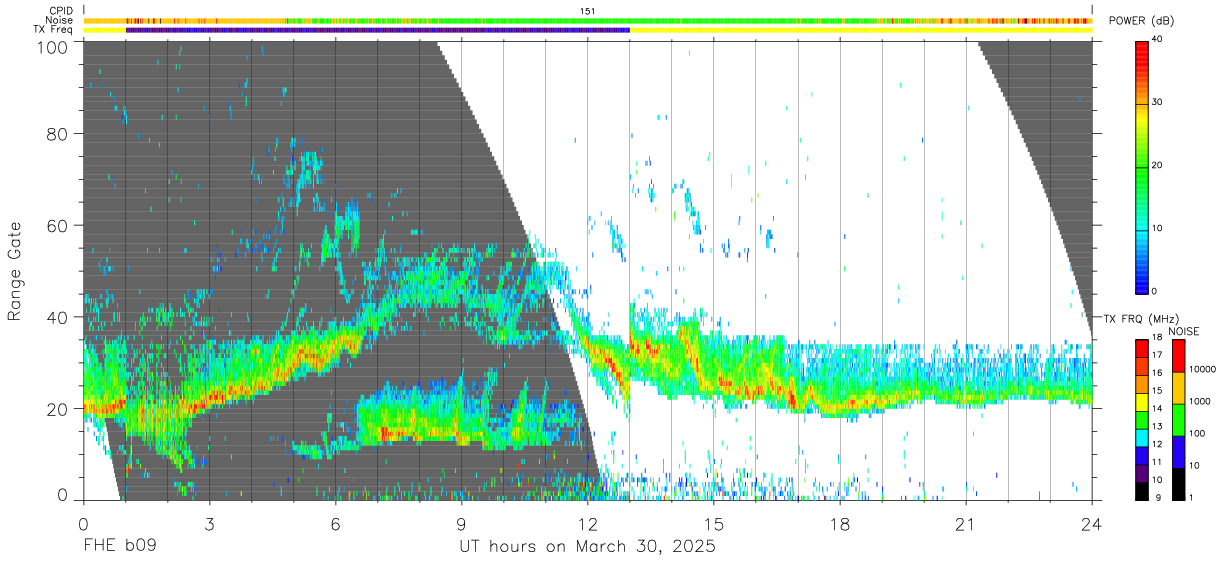Viewport: 1228px width, 567px height.
Task: Click the '12' UT hour axis label
Action: click(587, 524)
